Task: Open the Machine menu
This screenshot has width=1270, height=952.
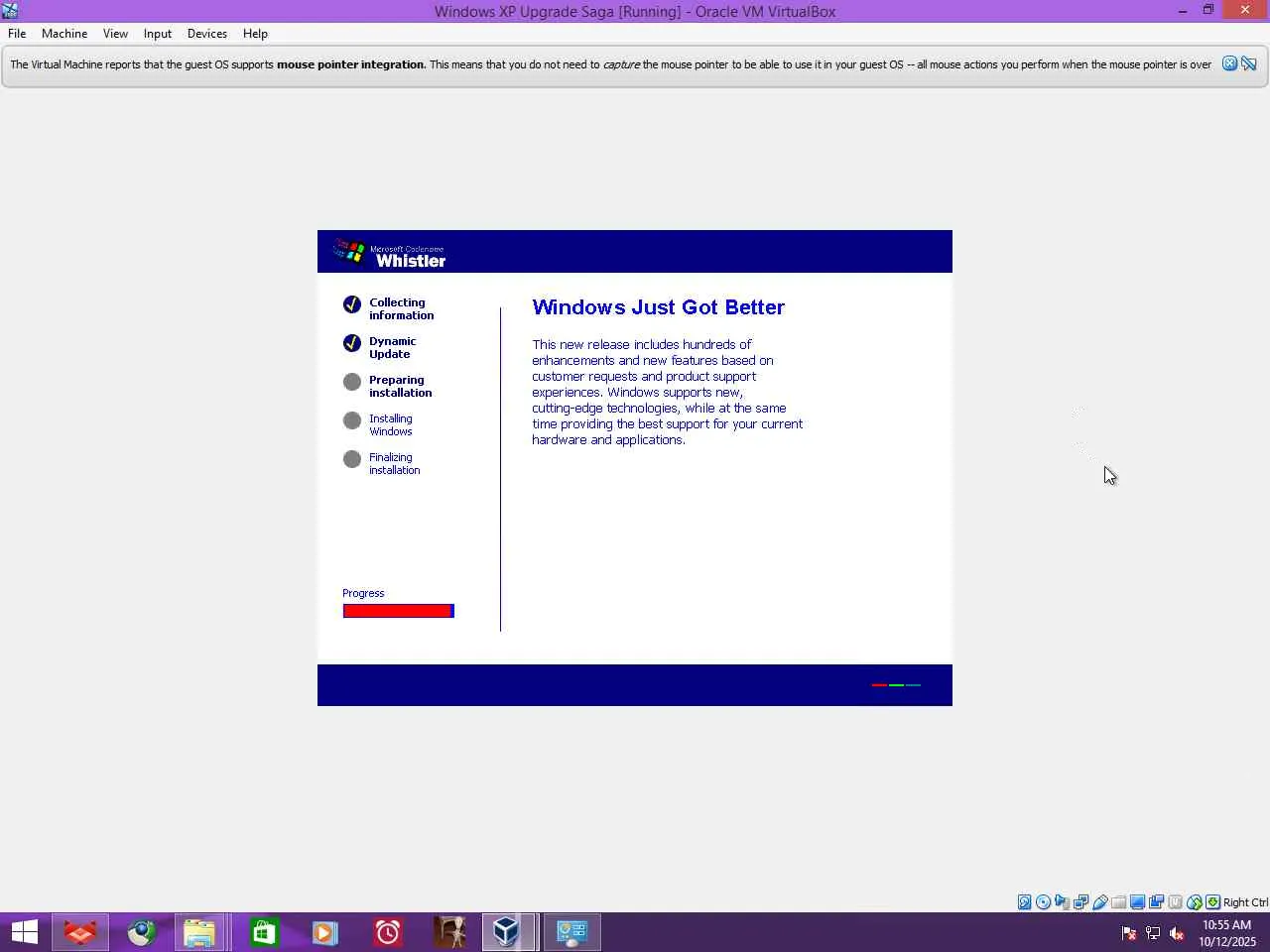Action: click(x=64, y=34)
